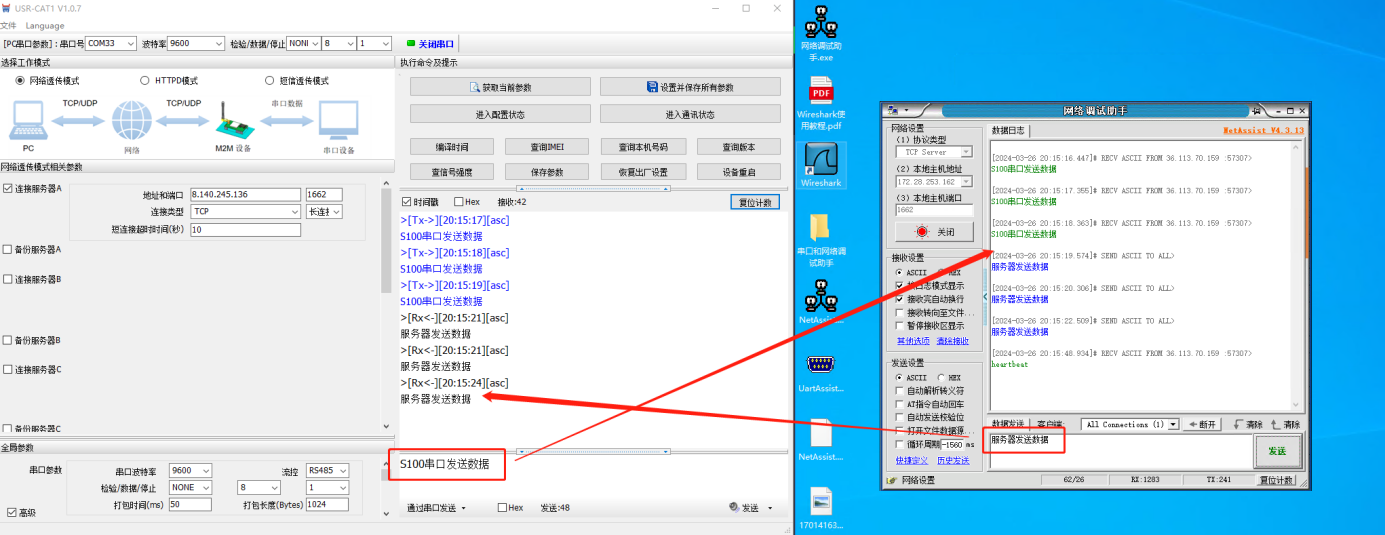Click the NetAssist title bar menu icon
Image resolution: width=1385 pixels, height=535 pixels.
[894, 110]
